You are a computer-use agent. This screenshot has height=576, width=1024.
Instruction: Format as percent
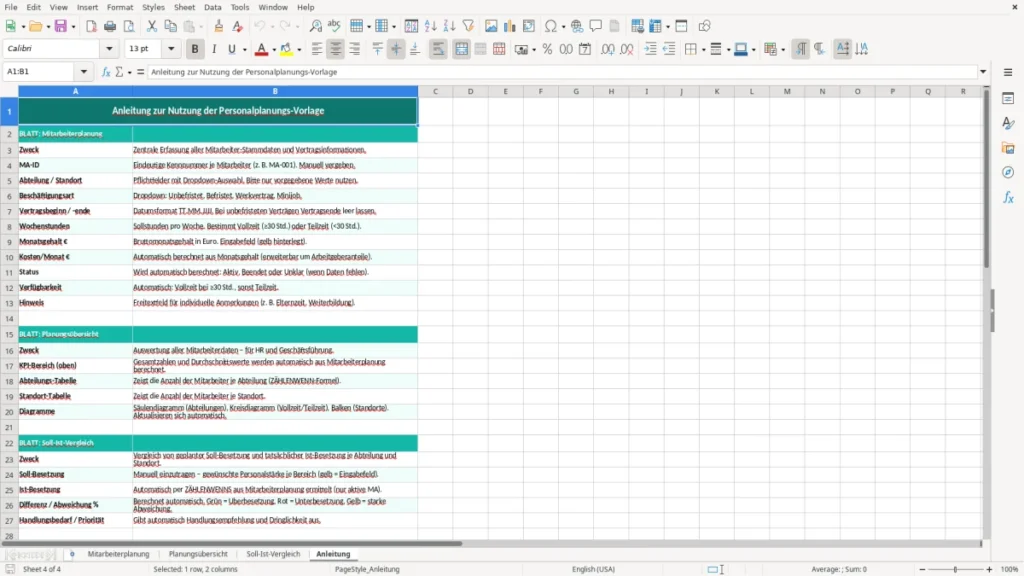(547, 49)
